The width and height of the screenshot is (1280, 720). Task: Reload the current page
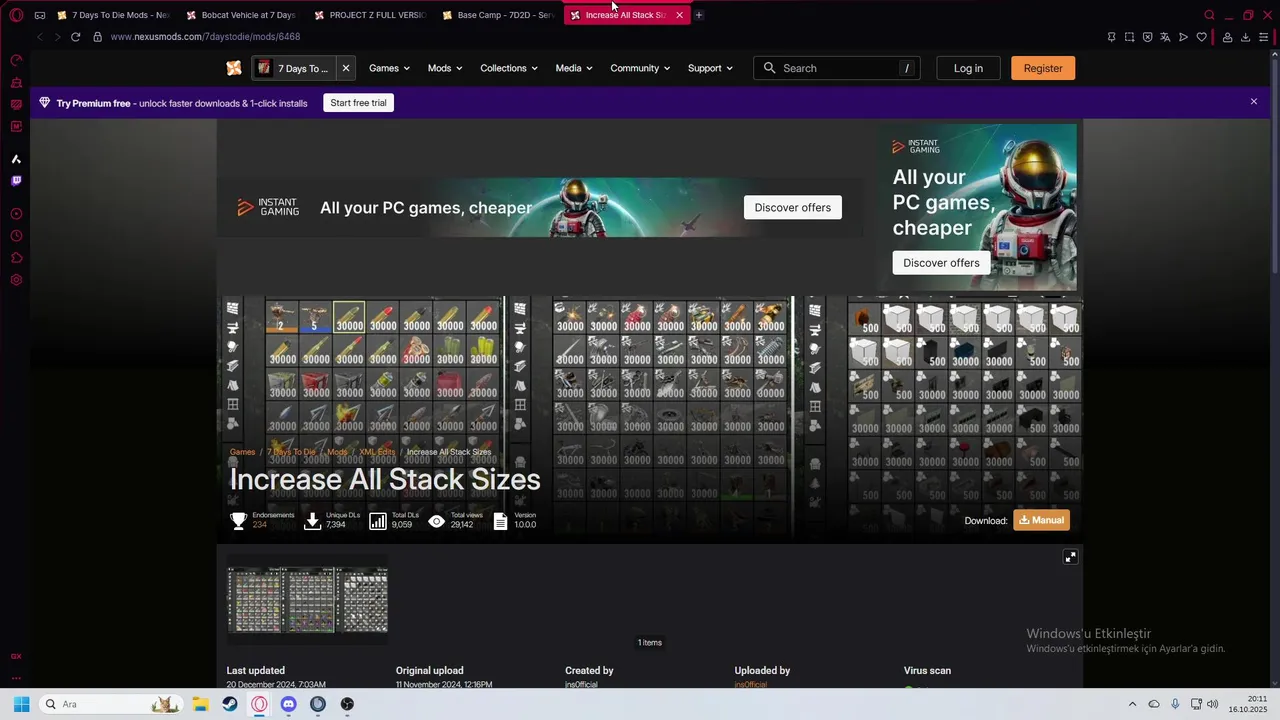tap(75, 37)
